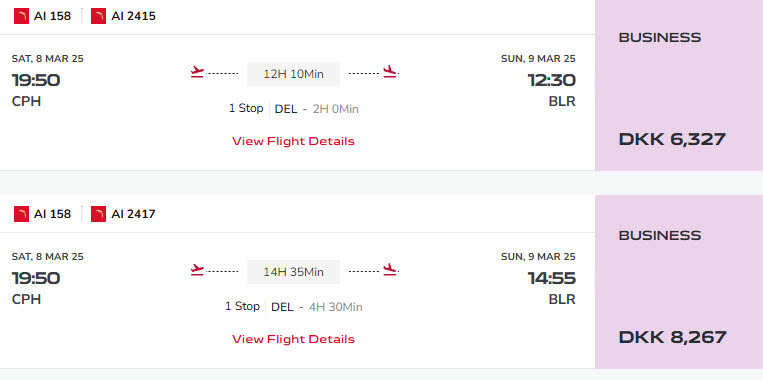Click the Air India logo beside AI 2415

[98, 16]
